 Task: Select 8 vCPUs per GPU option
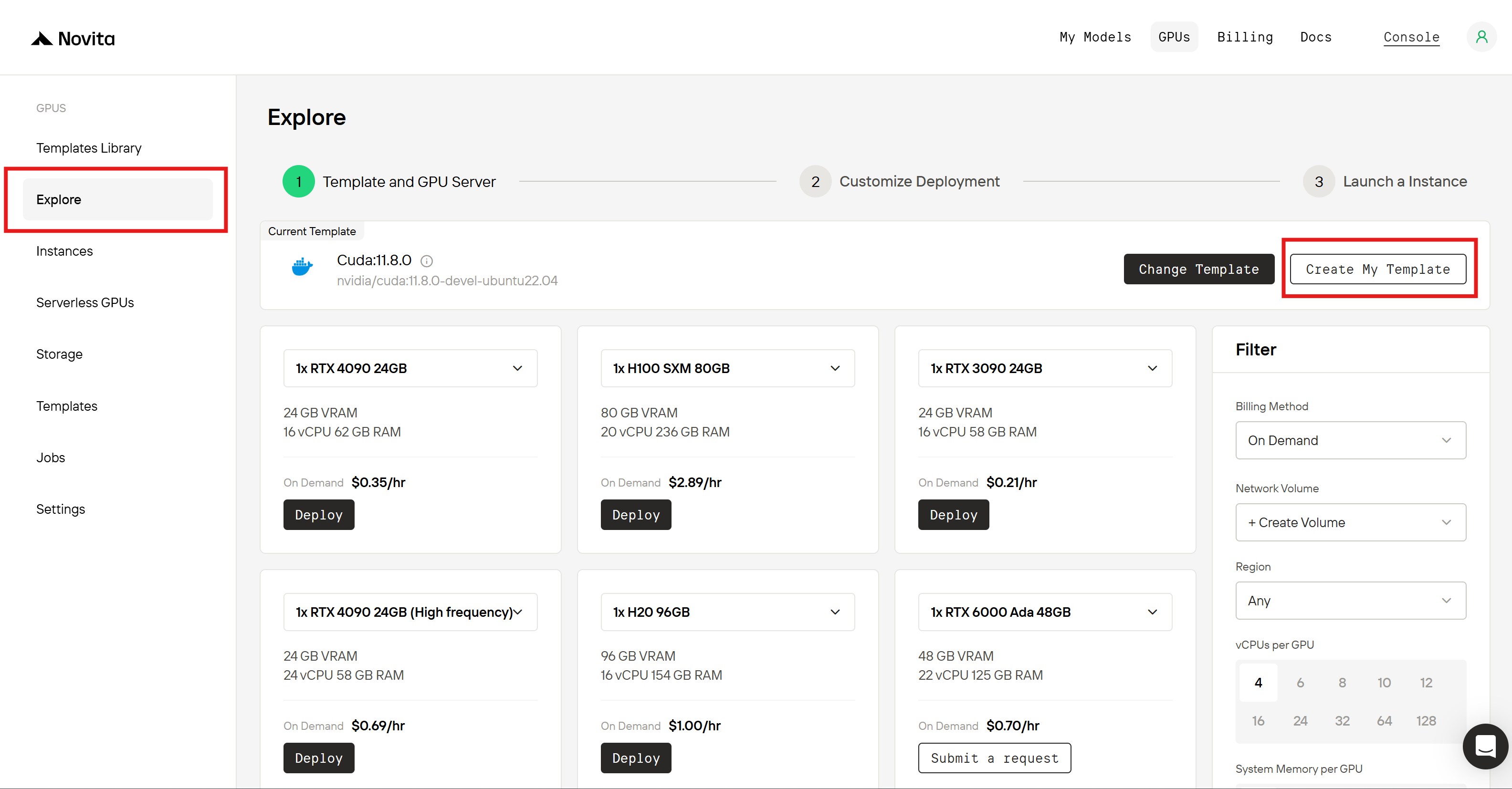coord(1342,683)
